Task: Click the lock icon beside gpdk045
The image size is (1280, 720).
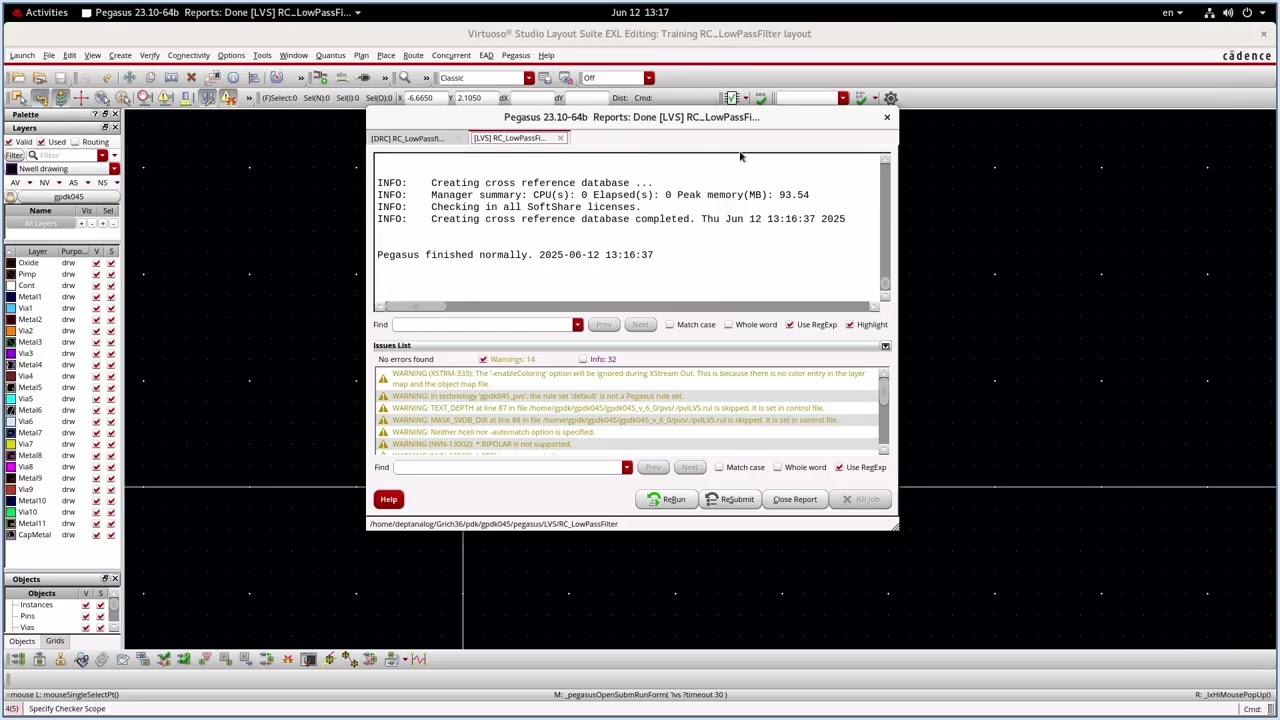Action: tap(11, 197)
